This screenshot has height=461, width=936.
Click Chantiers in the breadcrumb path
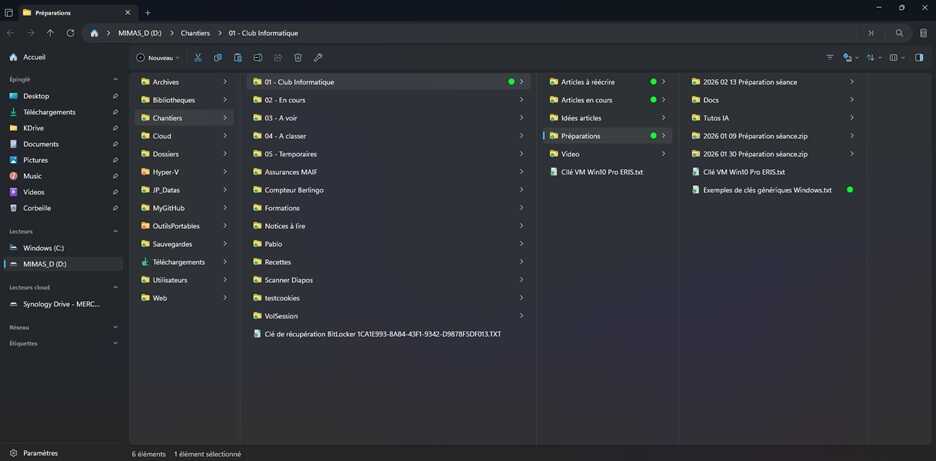[195, 33]
